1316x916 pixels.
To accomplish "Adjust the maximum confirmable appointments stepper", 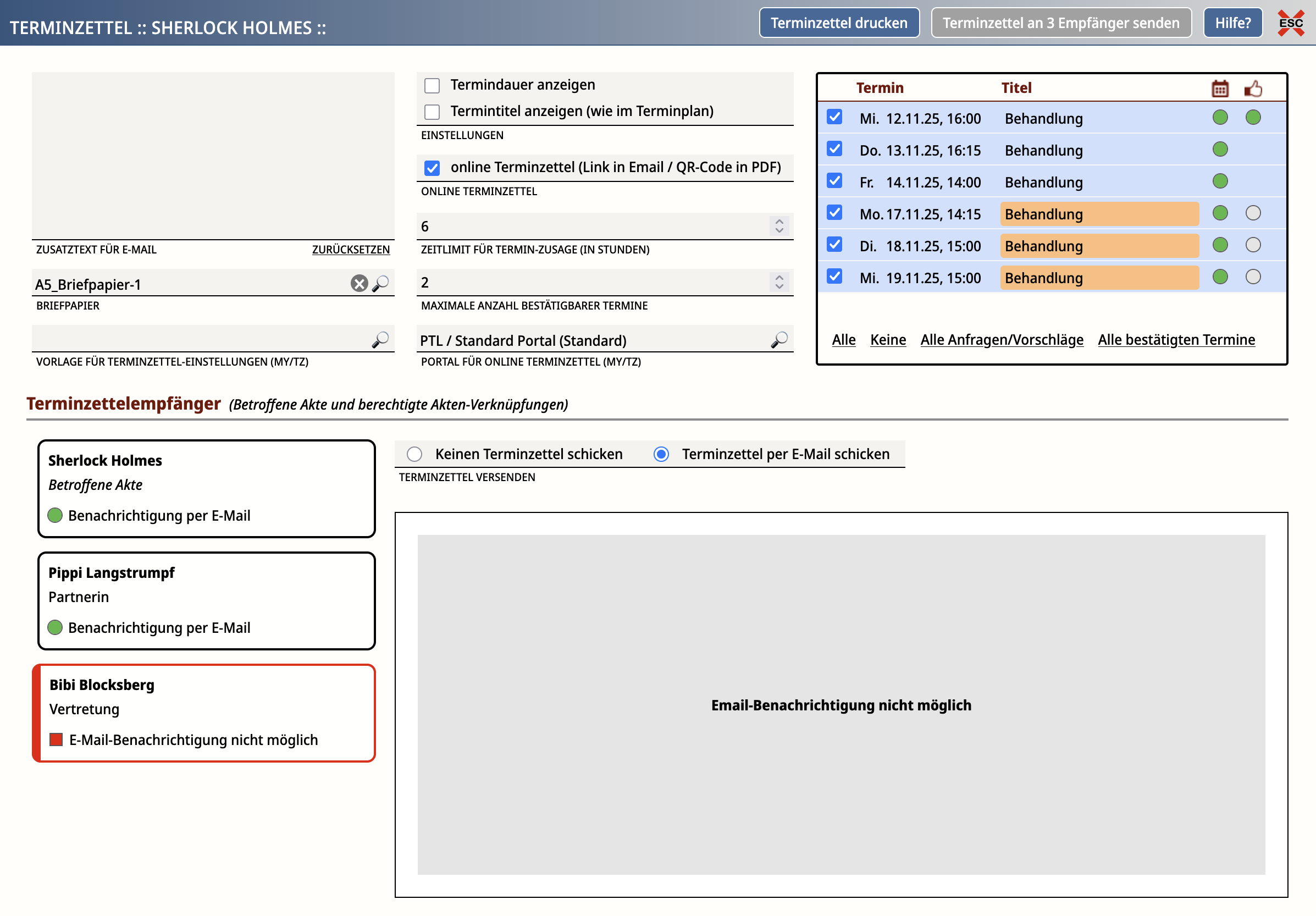I will click(x=779, y=282).
